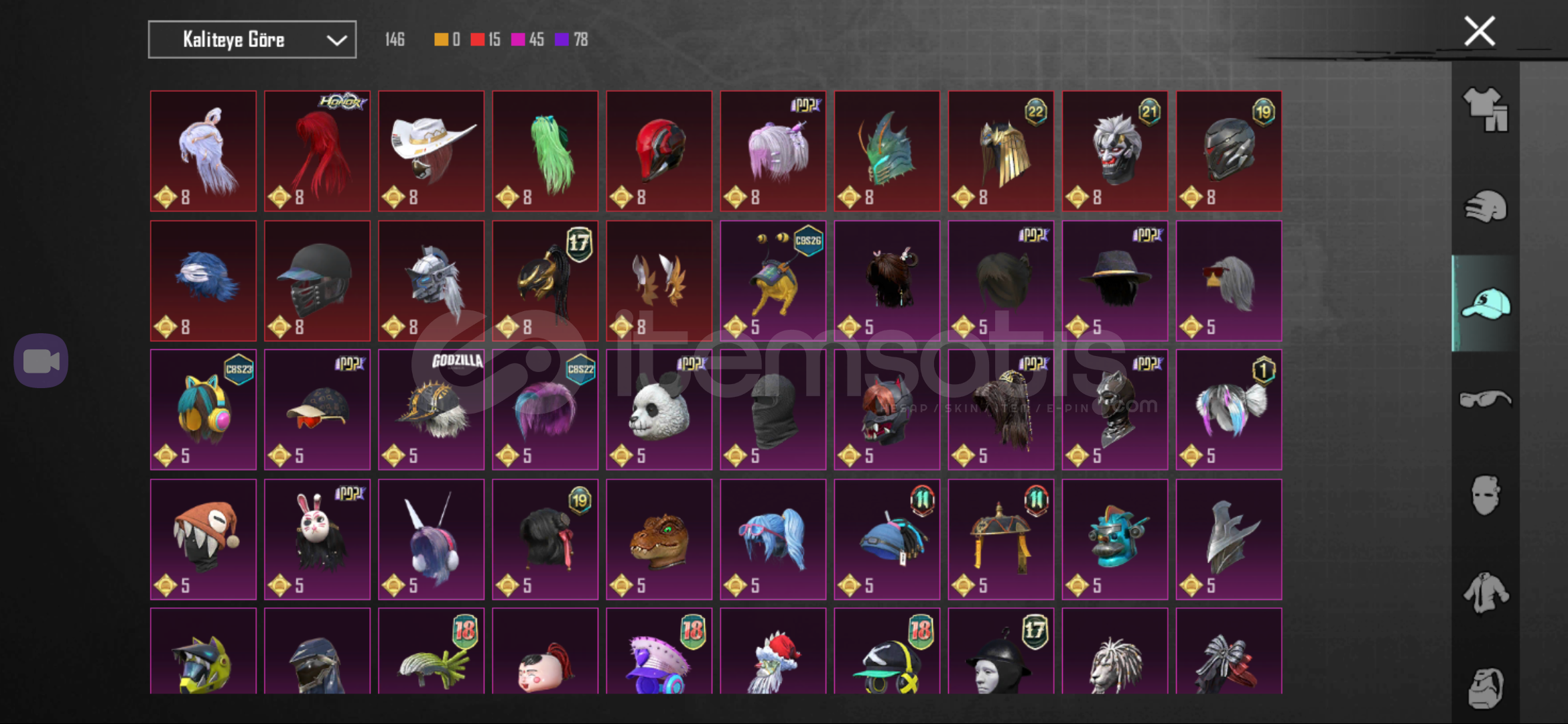1568x724 pixels.
Task: Filter by purple quality swatch 78
Action: [x=572, y=40]
